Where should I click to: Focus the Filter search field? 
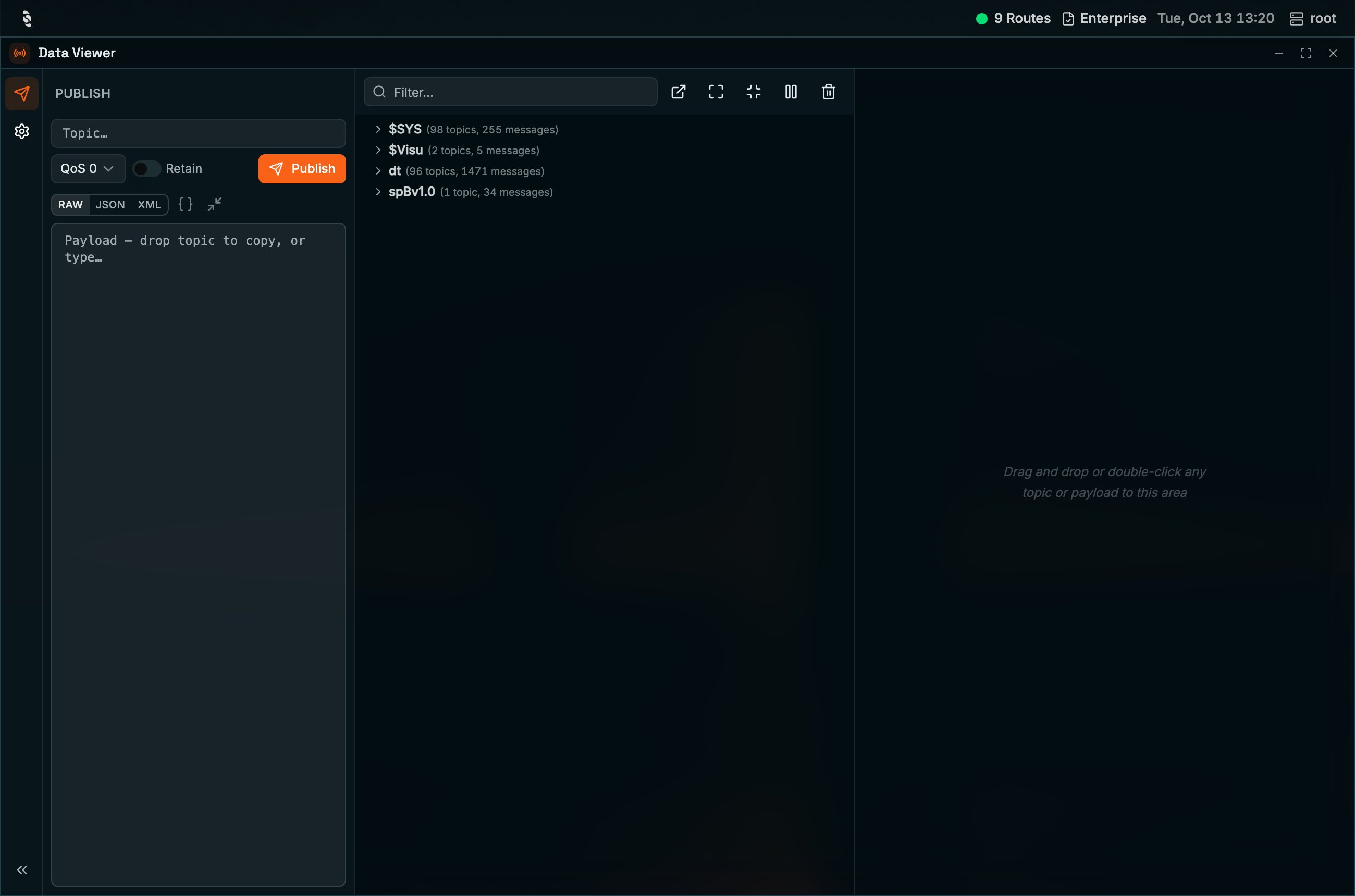pos(511,92)
